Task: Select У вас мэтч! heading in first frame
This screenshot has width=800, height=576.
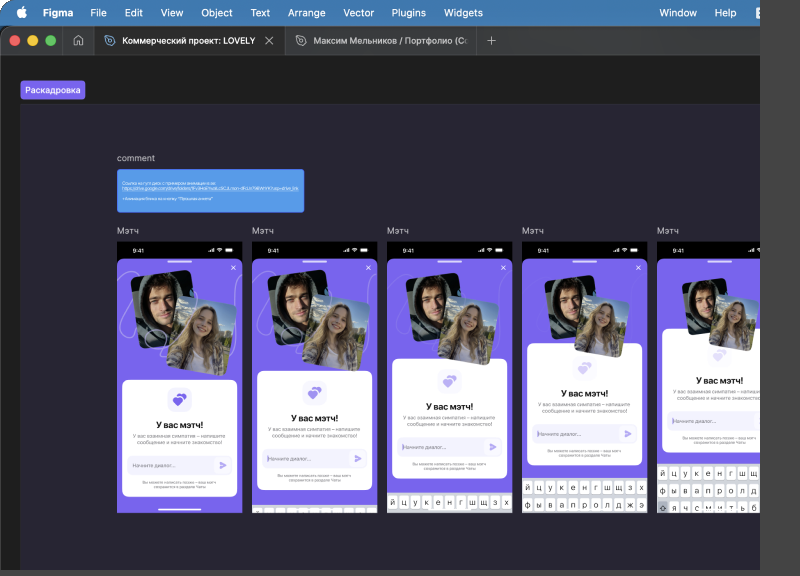Action: pos(180,425)
